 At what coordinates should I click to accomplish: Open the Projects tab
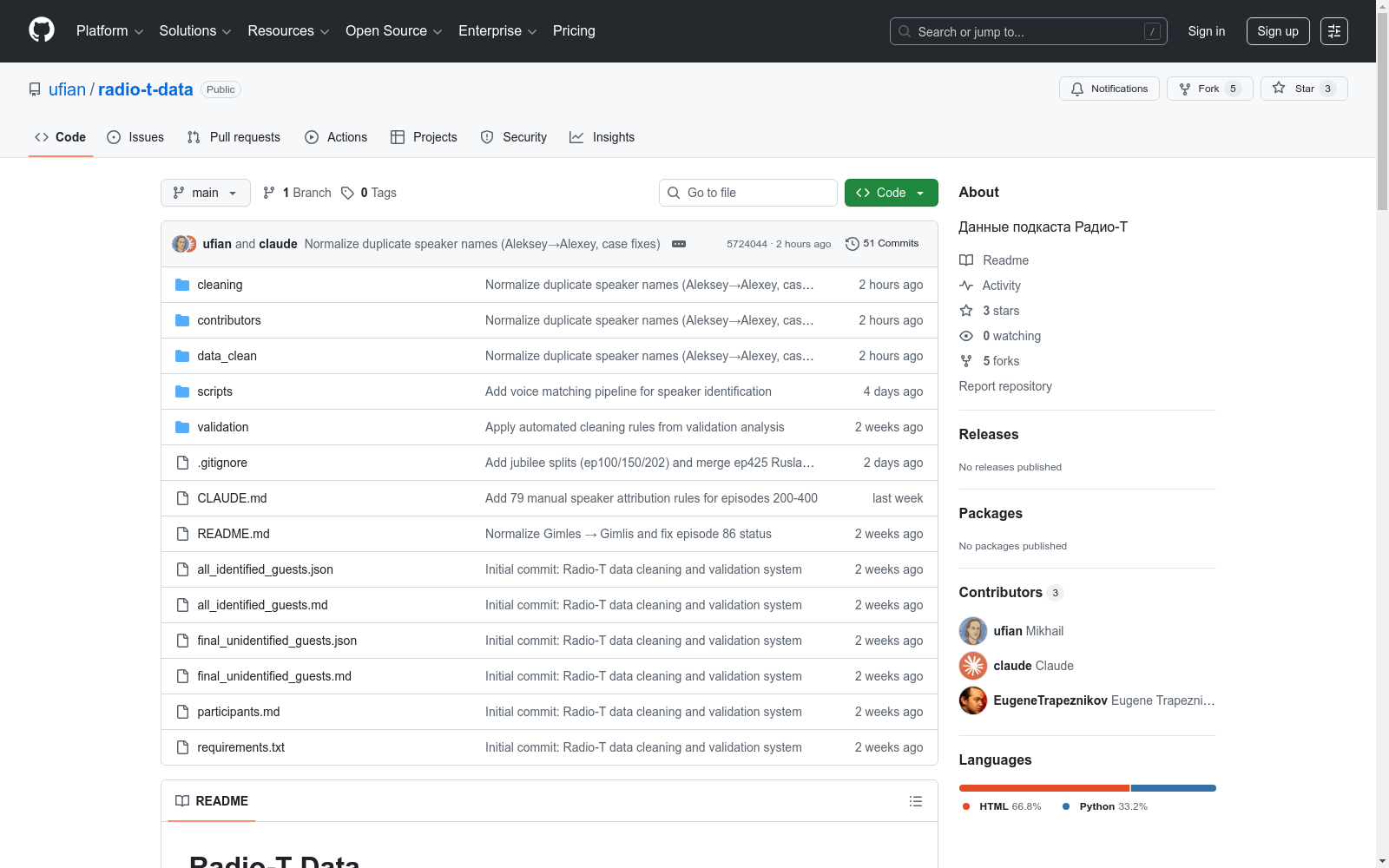(x=424, y=137)
